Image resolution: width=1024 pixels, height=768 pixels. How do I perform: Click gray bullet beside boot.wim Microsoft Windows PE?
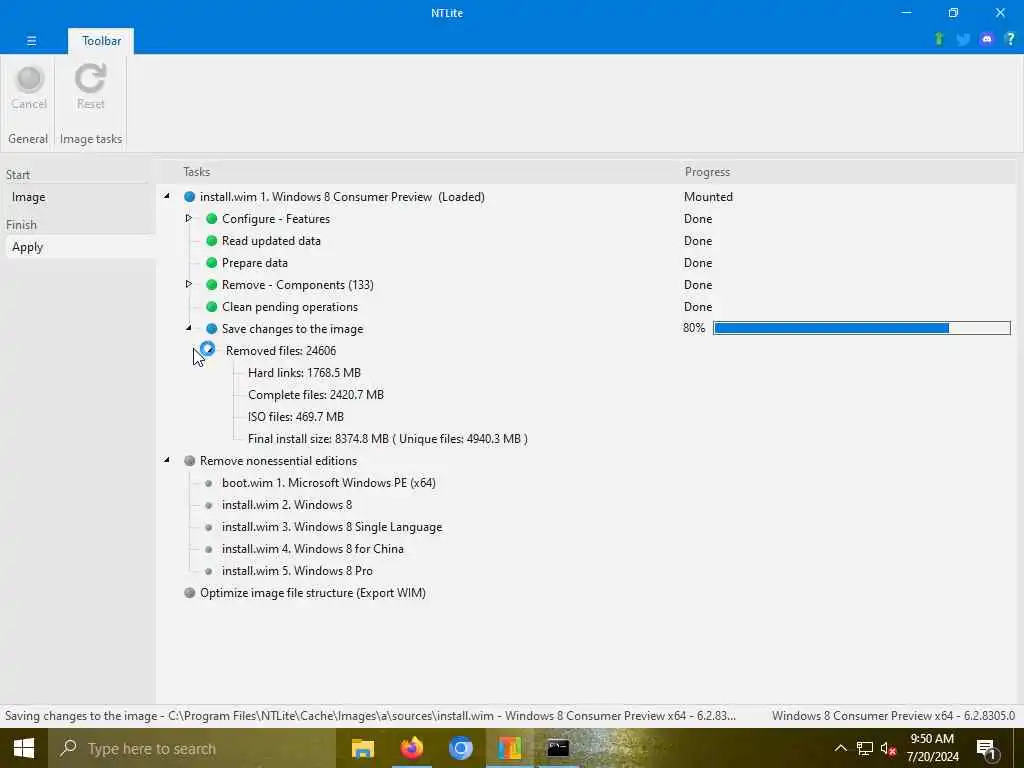click(x=208, y=483)
